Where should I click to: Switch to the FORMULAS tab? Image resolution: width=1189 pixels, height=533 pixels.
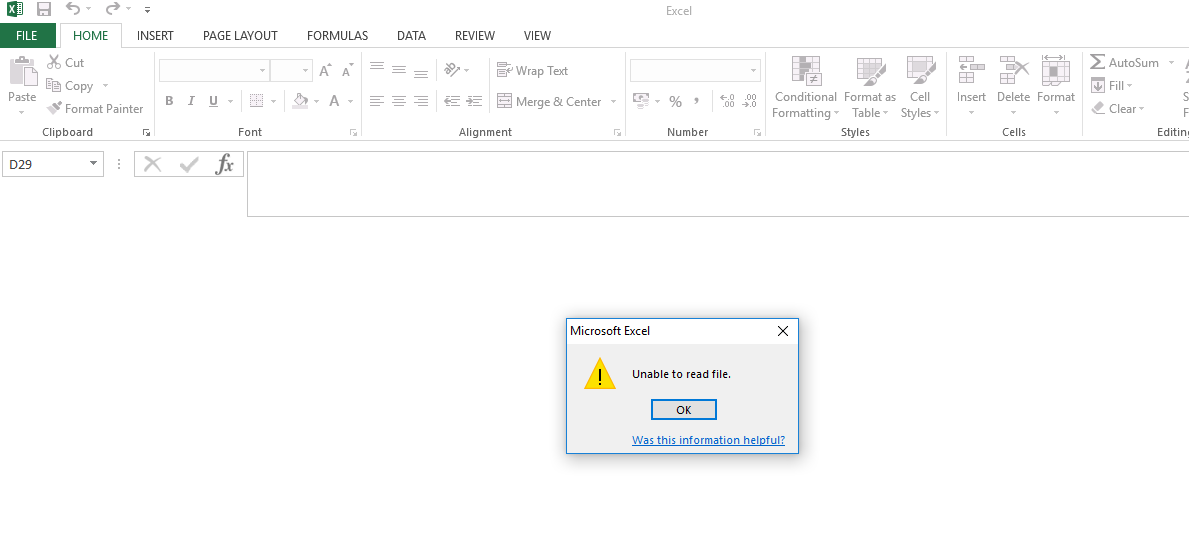point(337,36)
